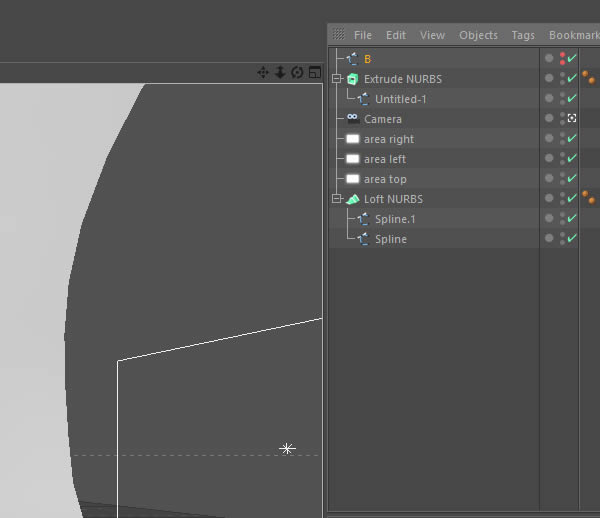Toggle visibility dots for area left
Screen dimensions: 600x518
pos(562,158)
